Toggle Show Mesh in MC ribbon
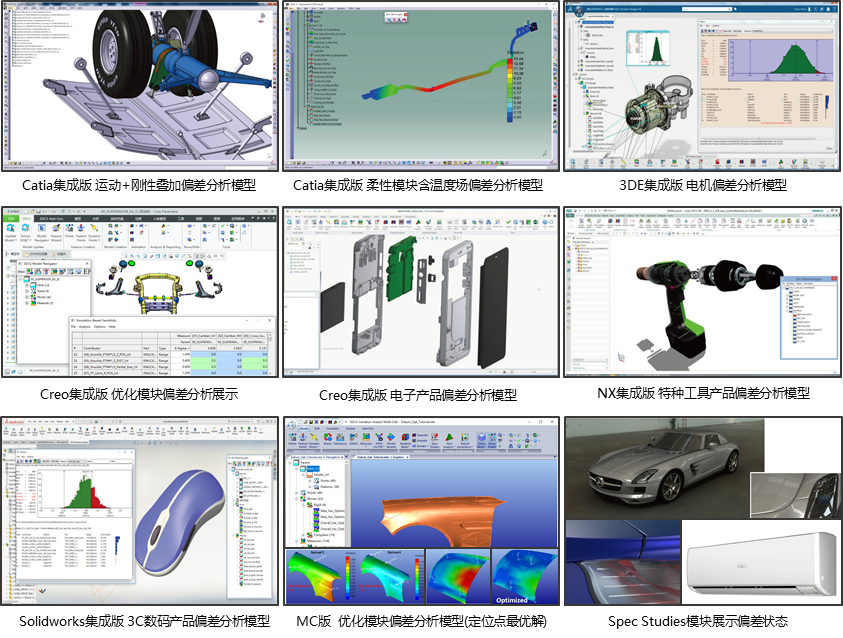 tap(482, 440)
